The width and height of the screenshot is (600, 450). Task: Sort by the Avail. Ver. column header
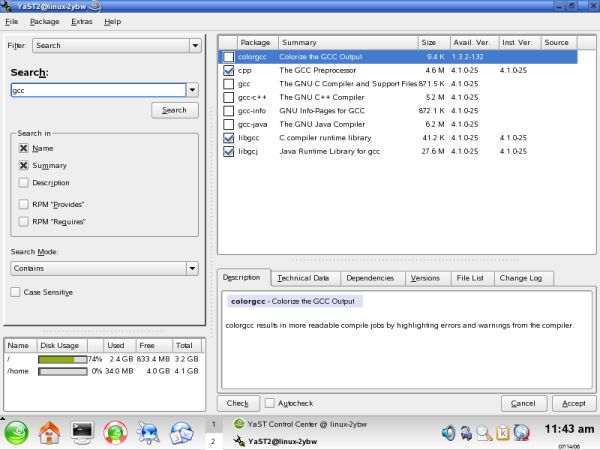point(474,42)
